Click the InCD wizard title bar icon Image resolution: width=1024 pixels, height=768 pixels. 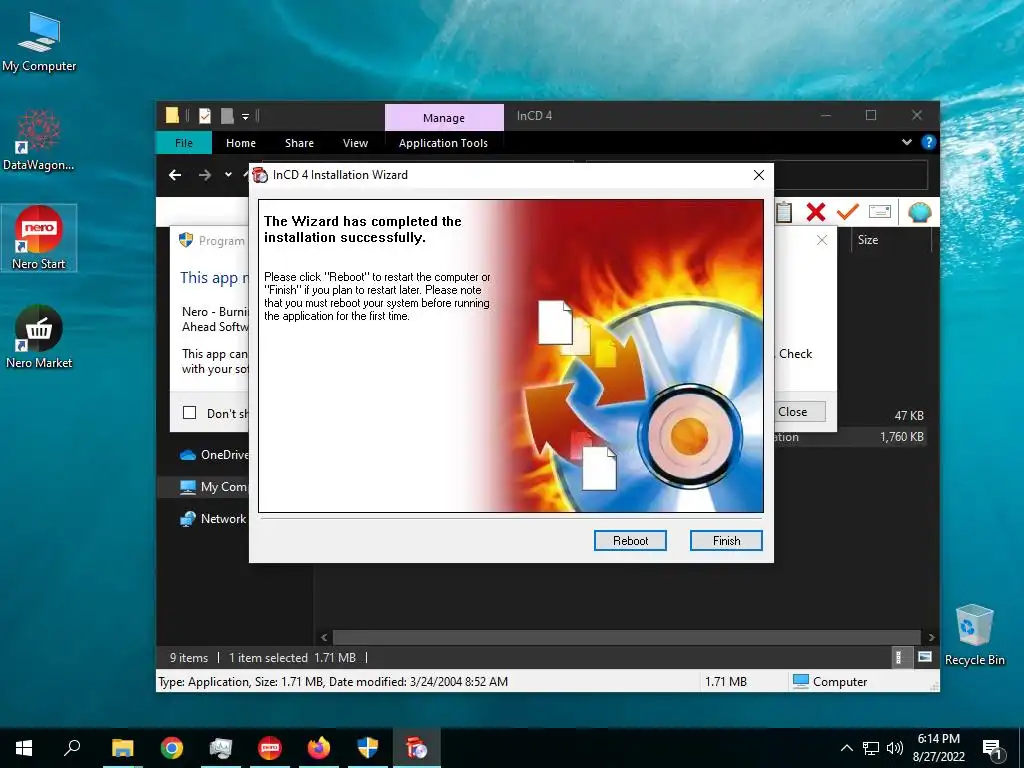click(x=261, y=175)
